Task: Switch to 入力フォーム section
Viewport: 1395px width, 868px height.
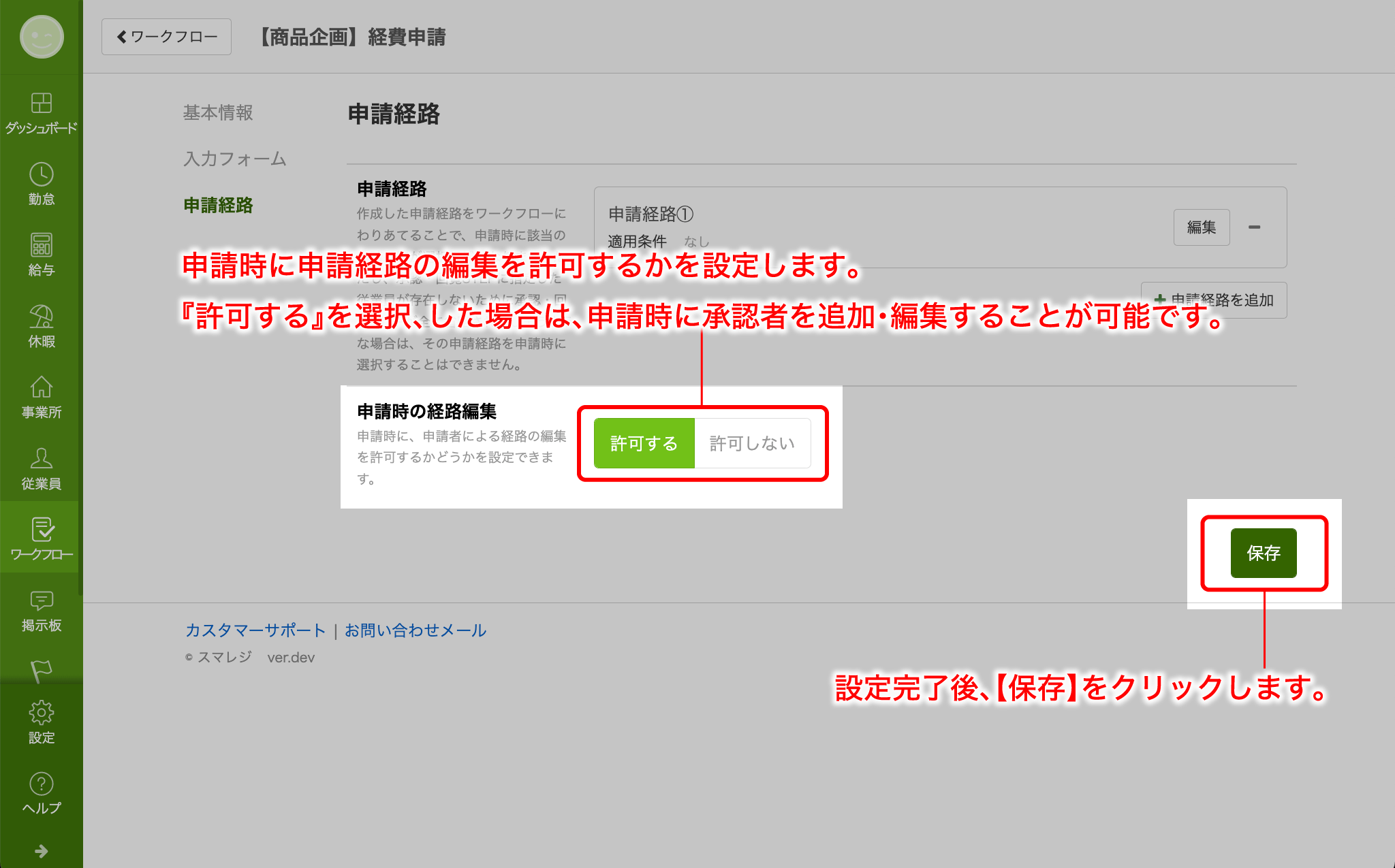Action: [235, 159]
